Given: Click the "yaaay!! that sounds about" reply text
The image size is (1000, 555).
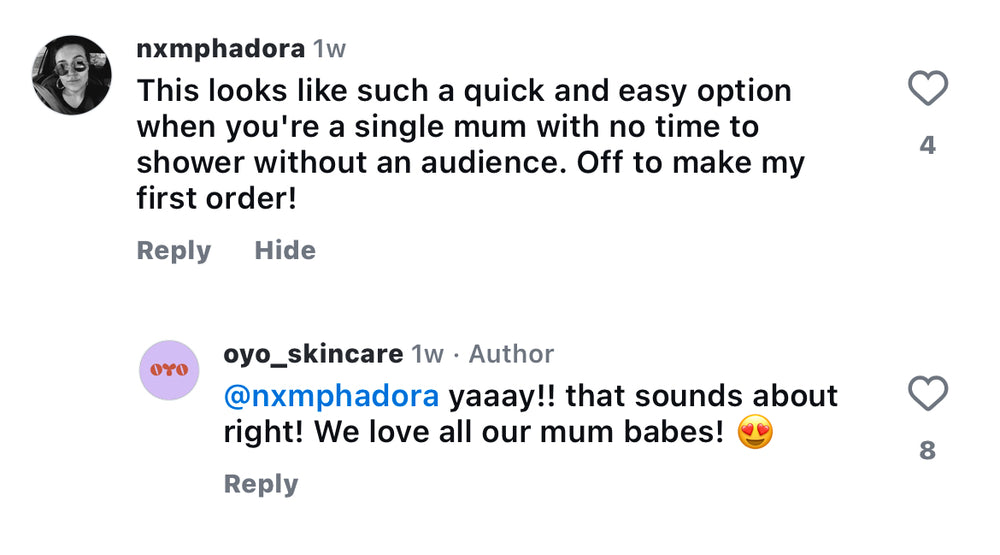Looking at the screenshot, I should (x=642, y=396).
